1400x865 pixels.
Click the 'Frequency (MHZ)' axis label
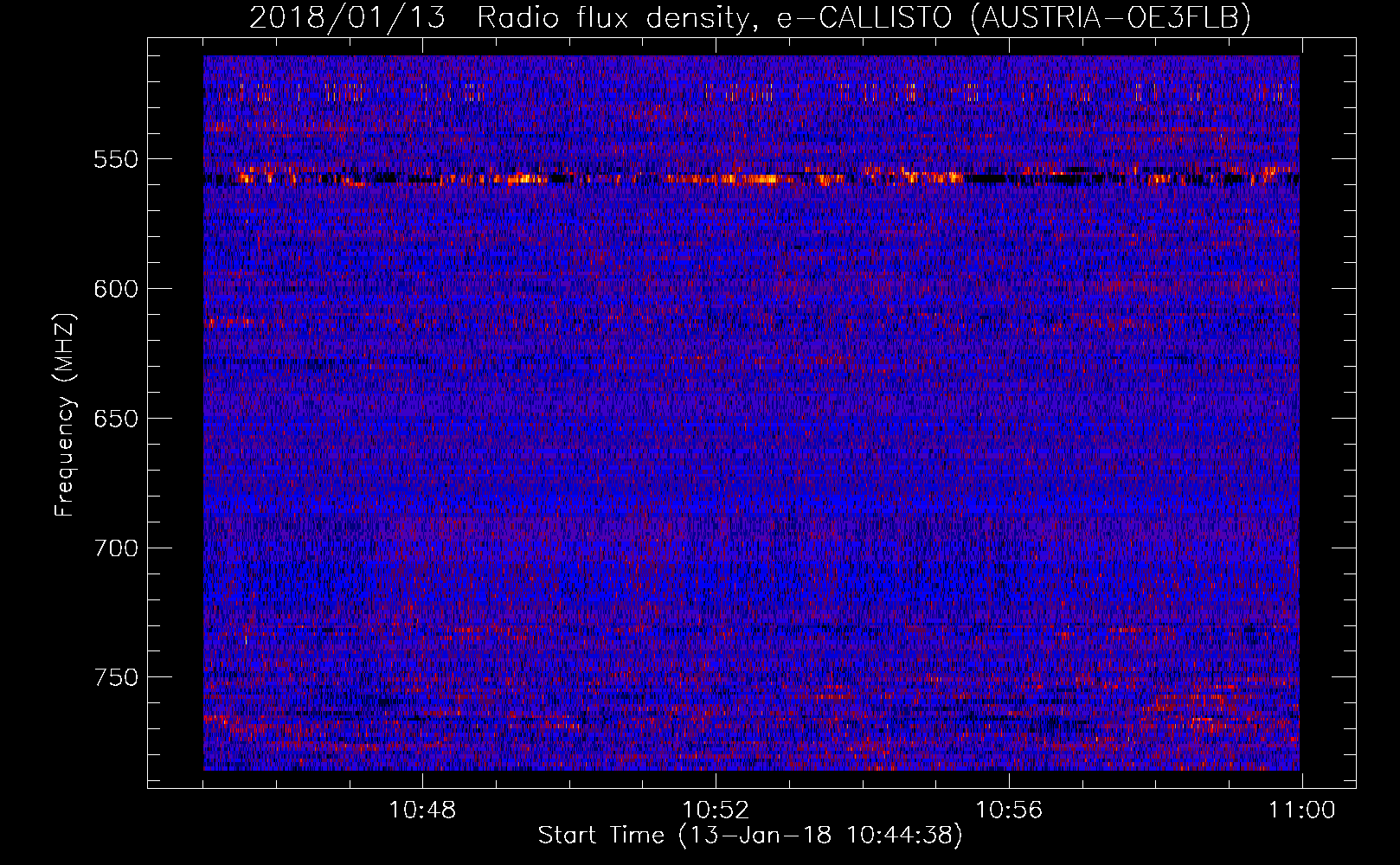pyautogui.click(x=65, y=414)
